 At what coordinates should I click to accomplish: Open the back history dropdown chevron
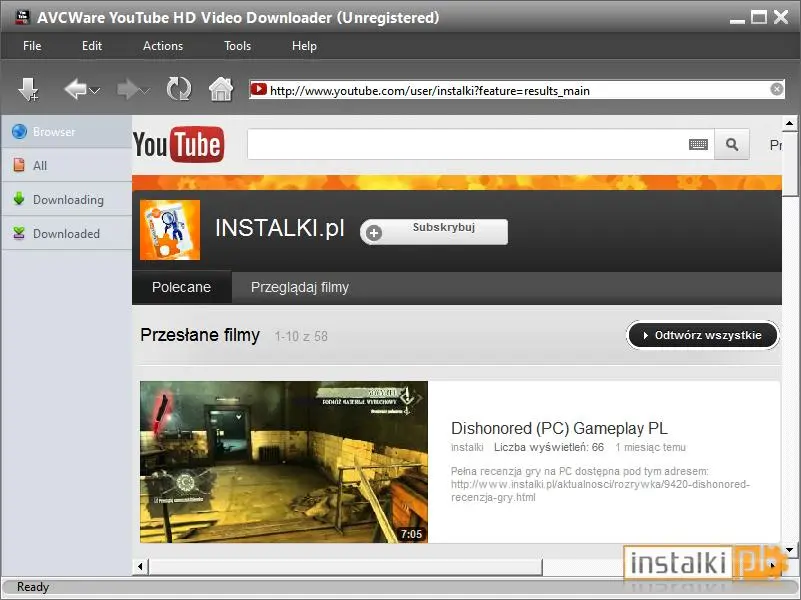(95, 91)
